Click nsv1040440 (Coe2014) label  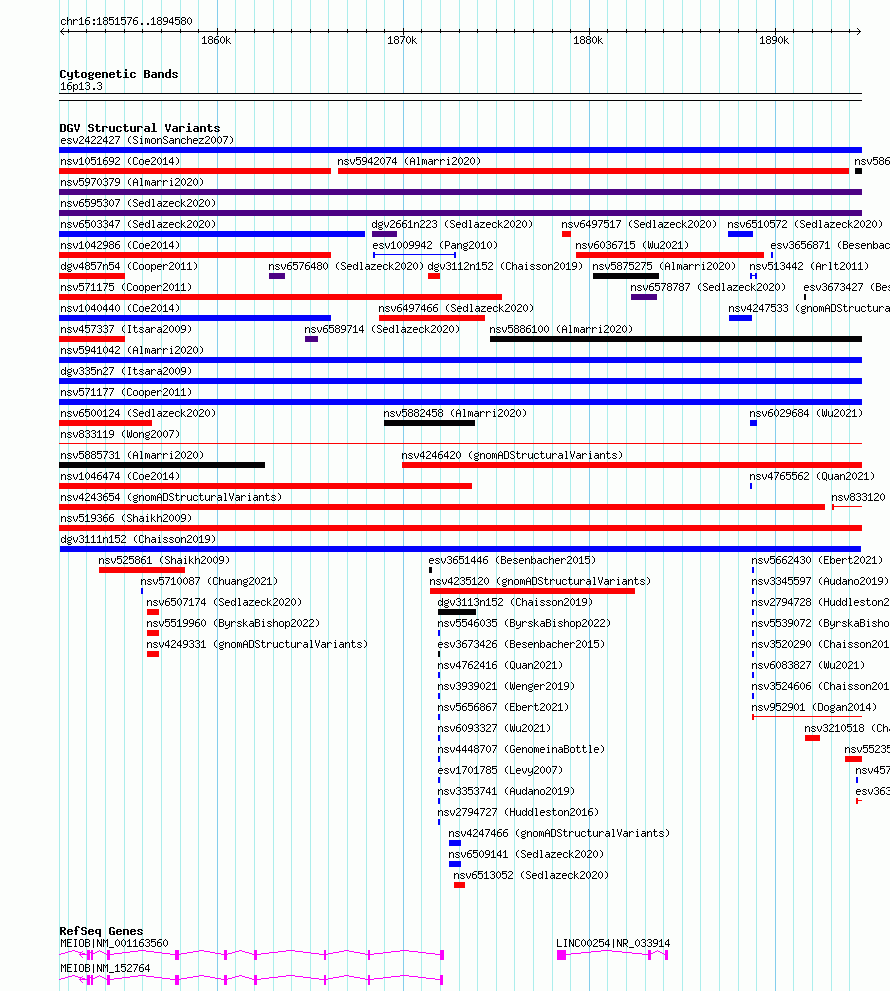tap(120, 308)
